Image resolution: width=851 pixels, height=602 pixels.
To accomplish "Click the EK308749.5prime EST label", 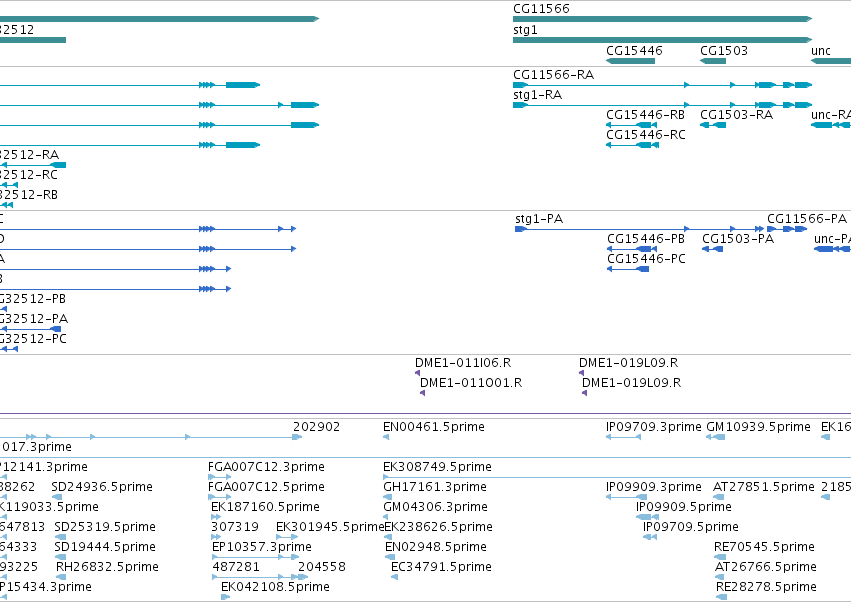I will tap(437, 467).
